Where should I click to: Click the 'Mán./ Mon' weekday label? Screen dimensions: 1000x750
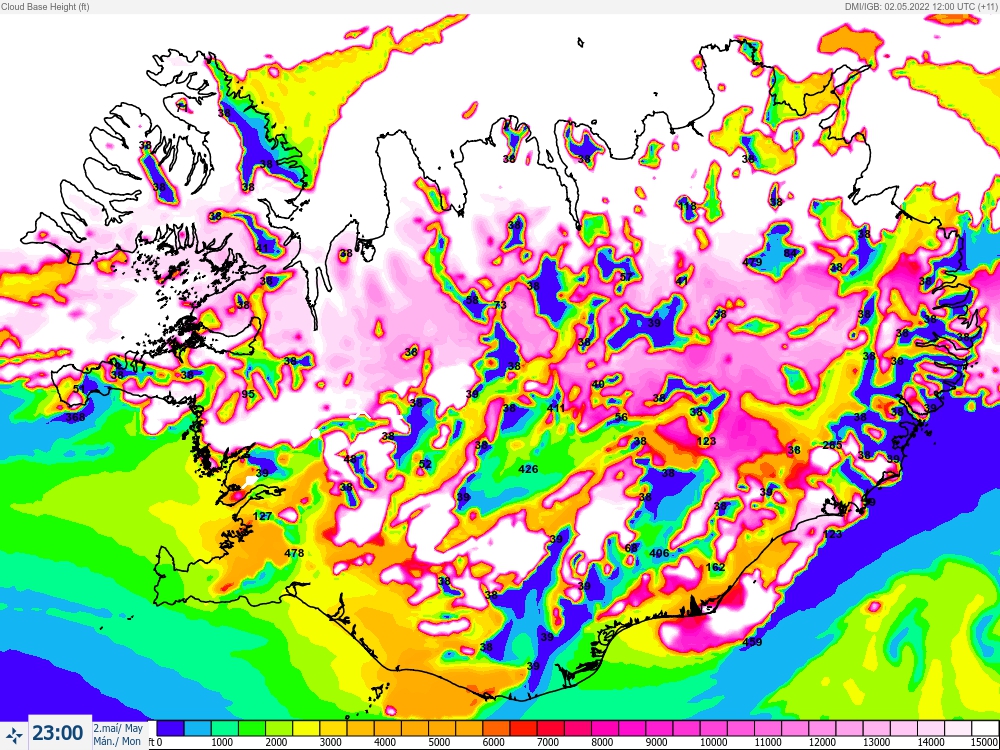tap(117, 741)
